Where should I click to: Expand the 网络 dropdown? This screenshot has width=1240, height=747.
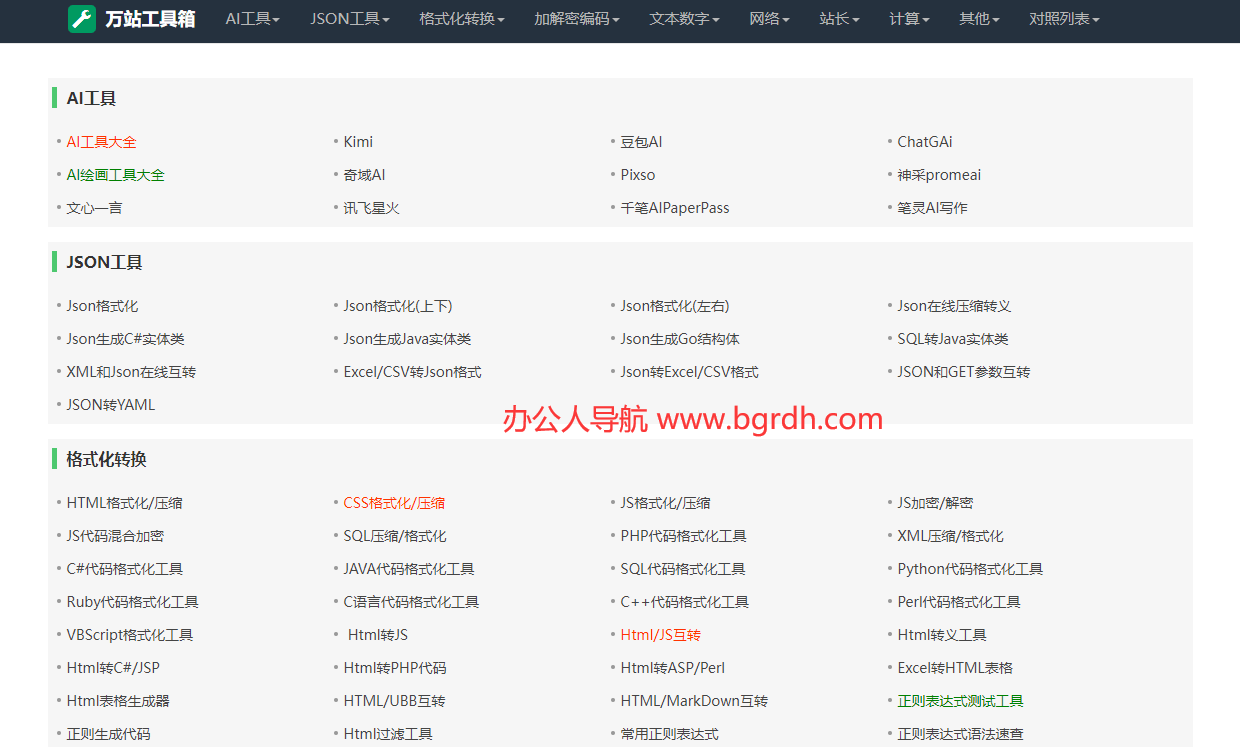[769, 19]
